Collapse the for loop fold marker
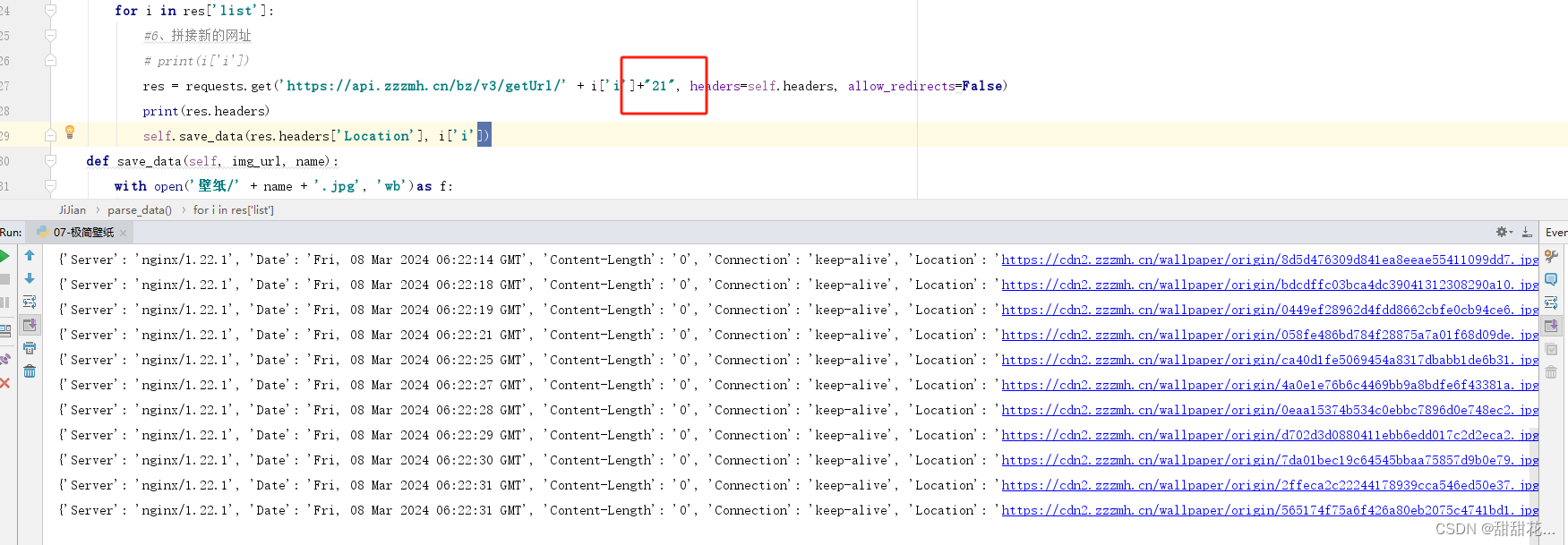The width and height of the screenshot is (1568, 545). click(51, 11)
